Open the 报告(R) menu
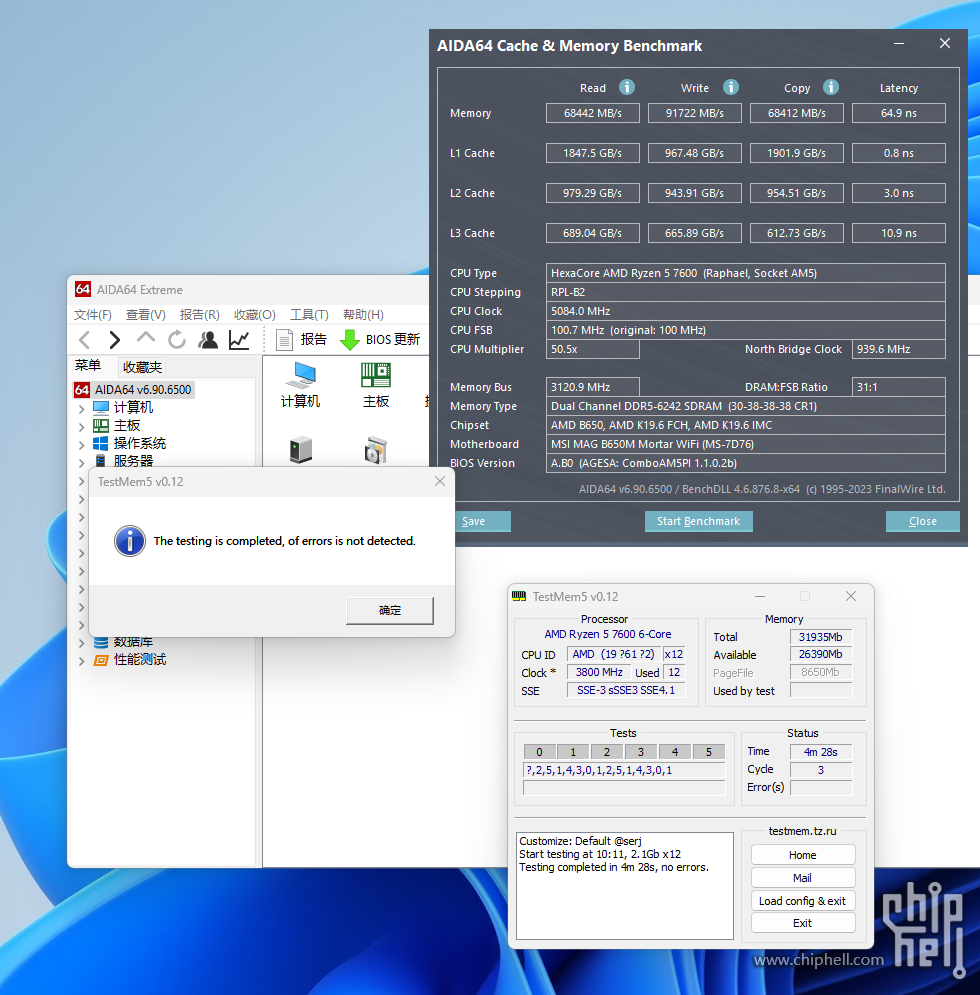 click(x=199, y=315)
